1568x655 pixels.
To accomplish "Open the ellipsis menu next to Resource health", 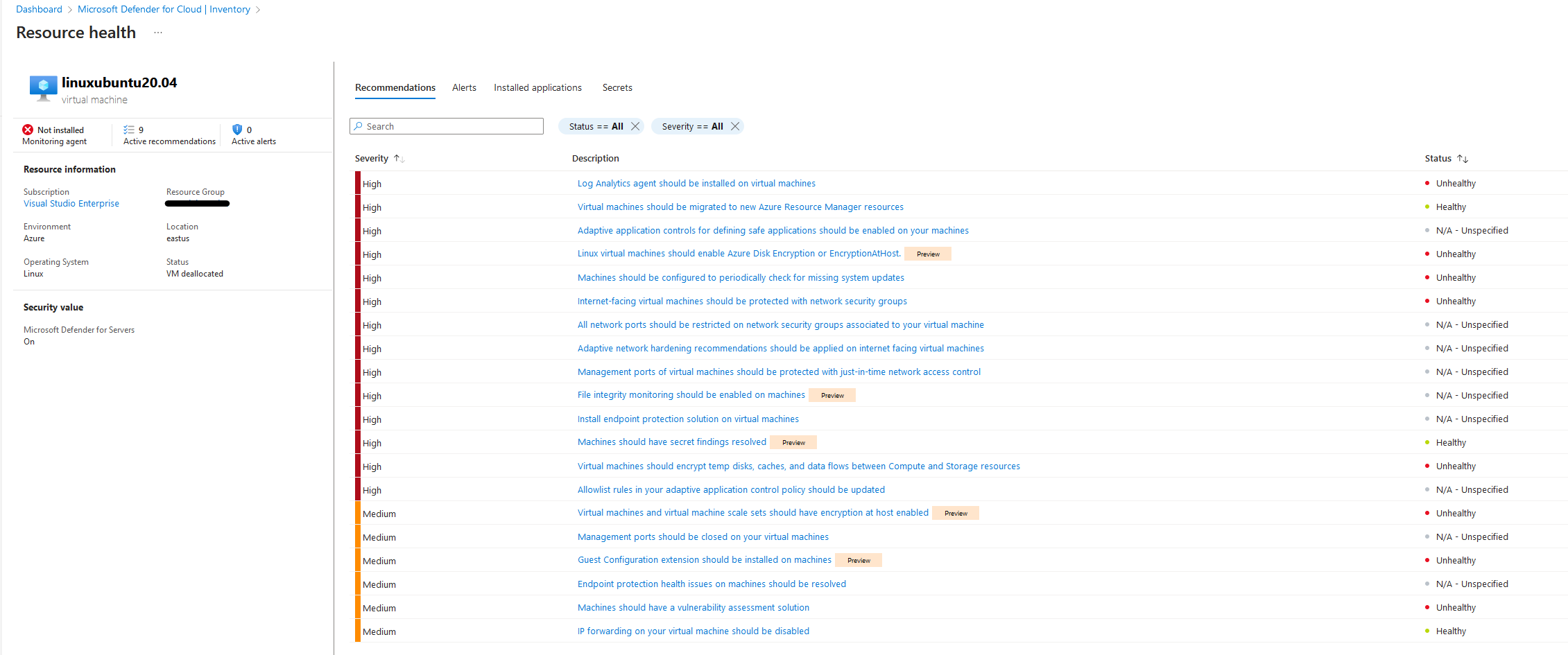I will [158, 33].
